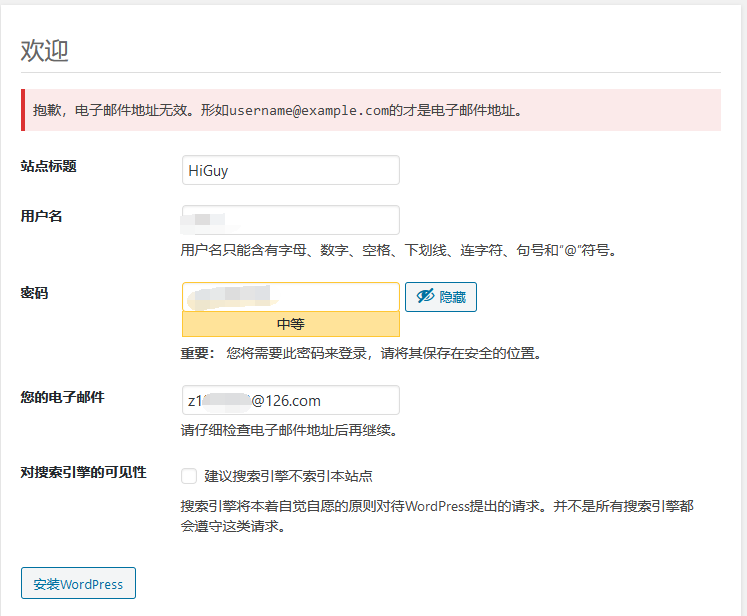Click the username rules hint beginning 用户名只能含有字母
This screenshot has width=747, height=616.
pyautogui.click(x=399, y=250)
